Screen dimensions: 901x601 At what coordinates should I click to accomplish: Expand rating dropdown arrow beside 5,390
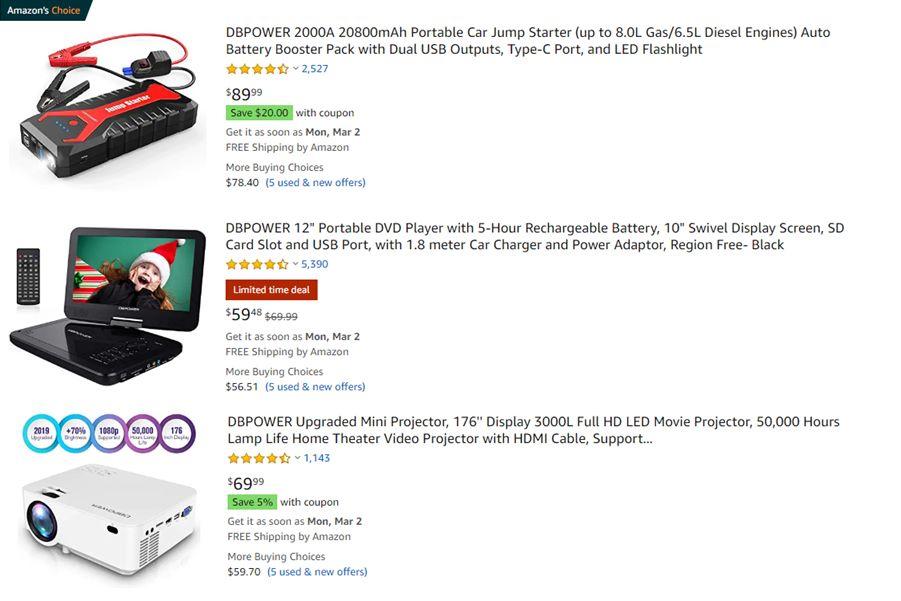(295, 264)
